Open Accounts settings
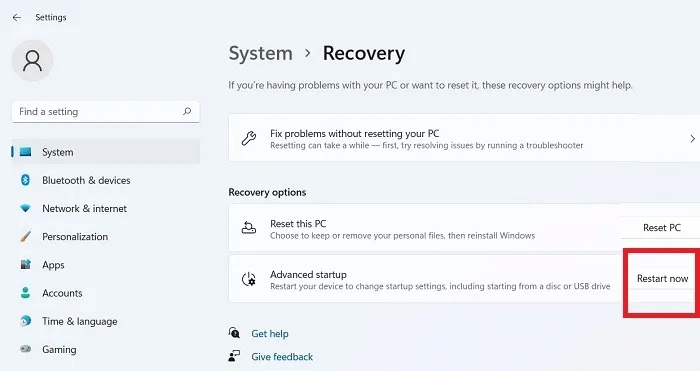Image resolution: width=700 pixels, height=371 pixels. coord(106,293)
